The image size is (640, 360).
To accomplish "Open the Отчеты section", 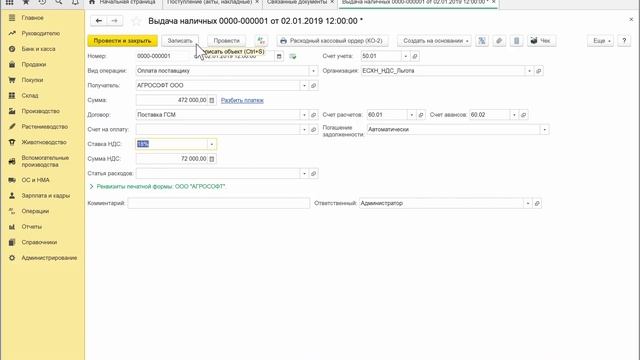I will [x=31, y=227].
